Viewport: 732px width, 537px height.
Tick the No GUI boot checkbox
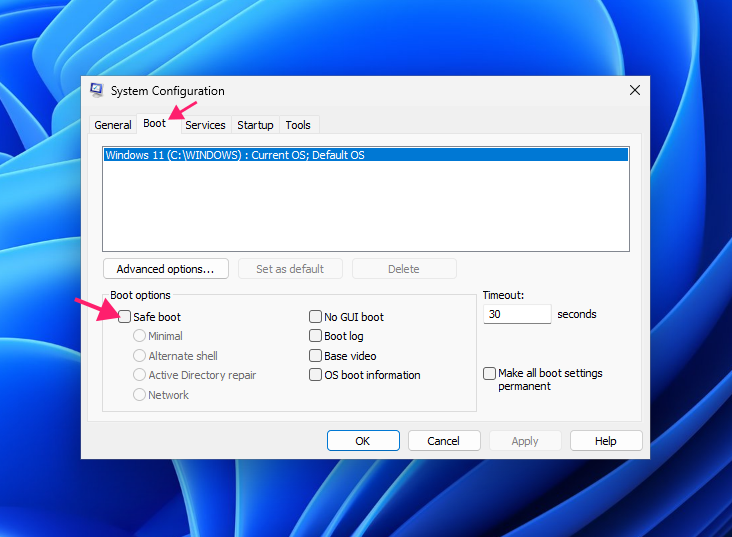pyautogui.click(x=316, y=317)
